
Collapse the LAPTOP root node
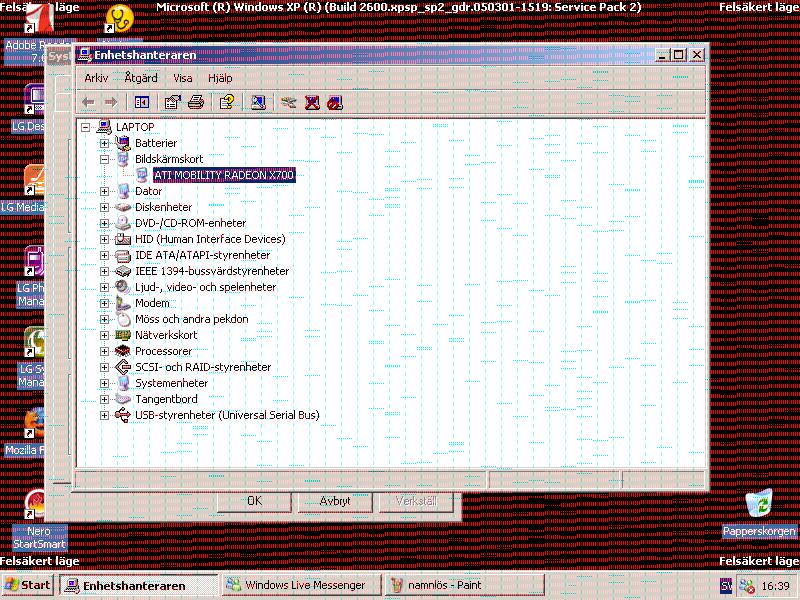point(86,127)
